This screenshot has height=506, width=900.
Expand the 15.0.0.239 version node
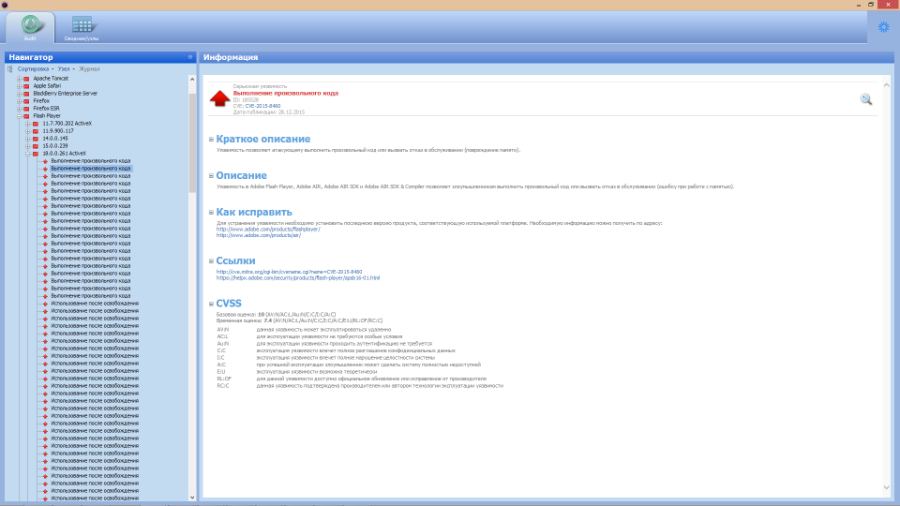28,146
